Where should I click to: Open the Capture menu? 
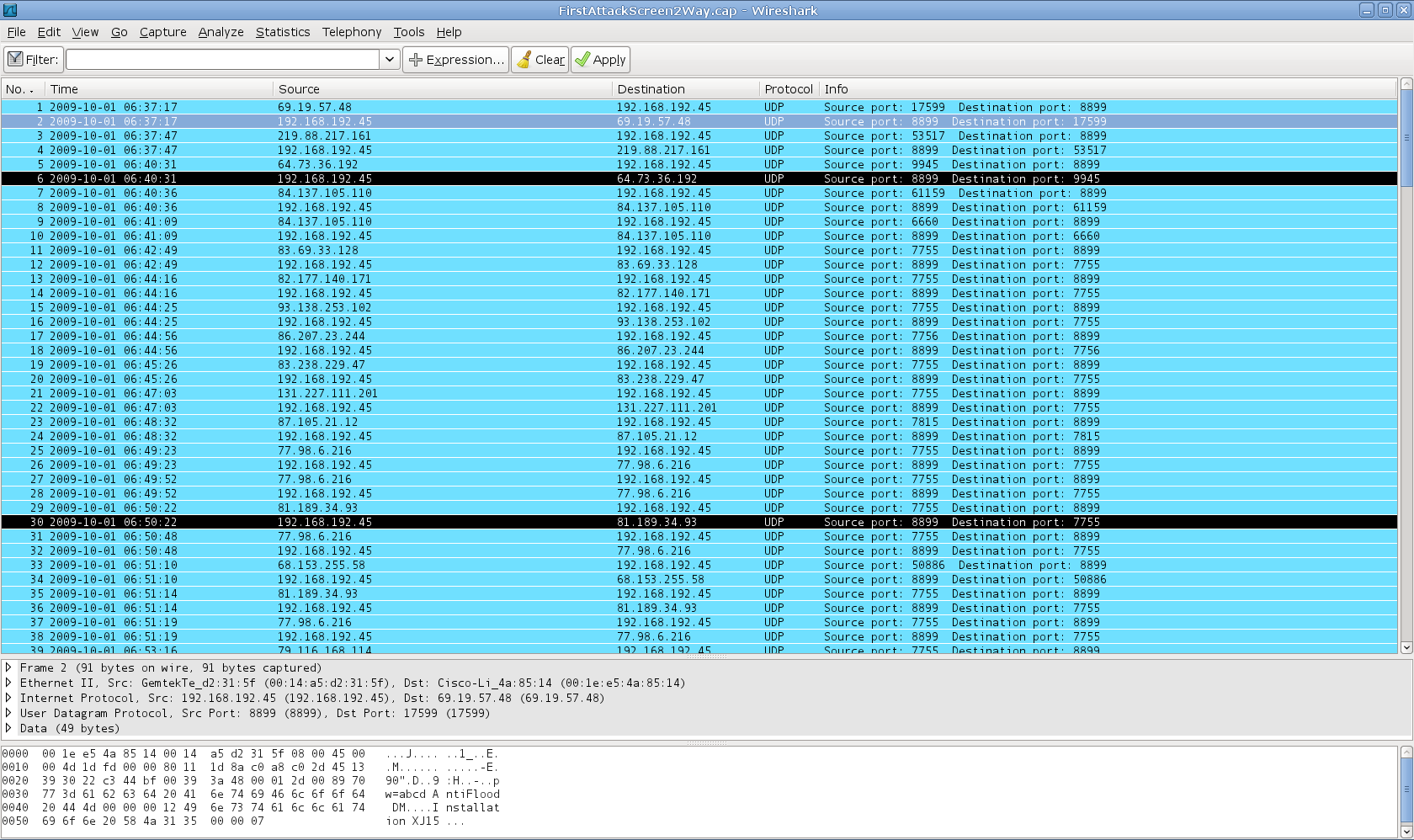[x=162, y=32]
